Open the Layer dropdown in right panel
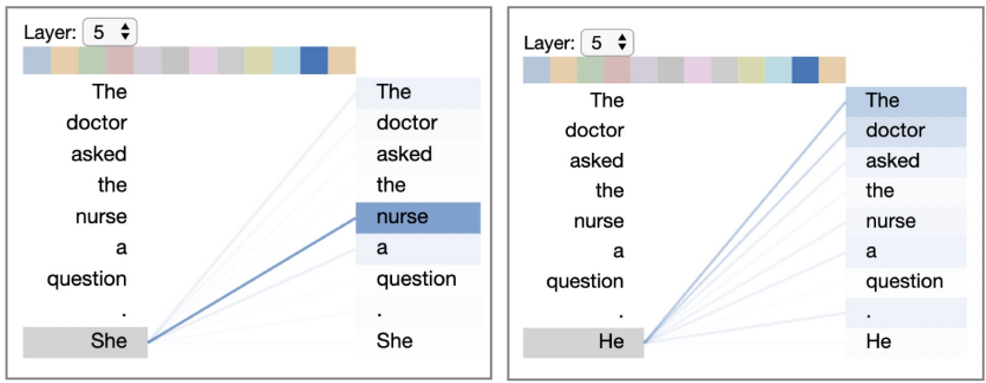986x383 pixels. coord(607,42)
